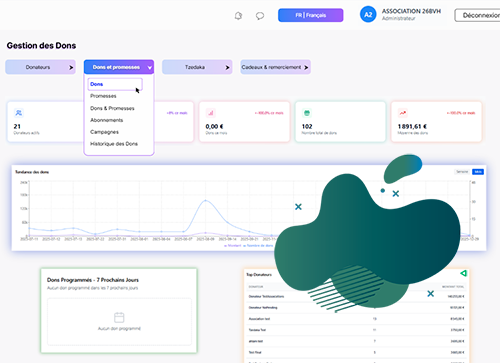The width and height of the screenshot is (500, 363).
Task: Collapse the Dons et promesses dropdown
Action: [119, 67]
